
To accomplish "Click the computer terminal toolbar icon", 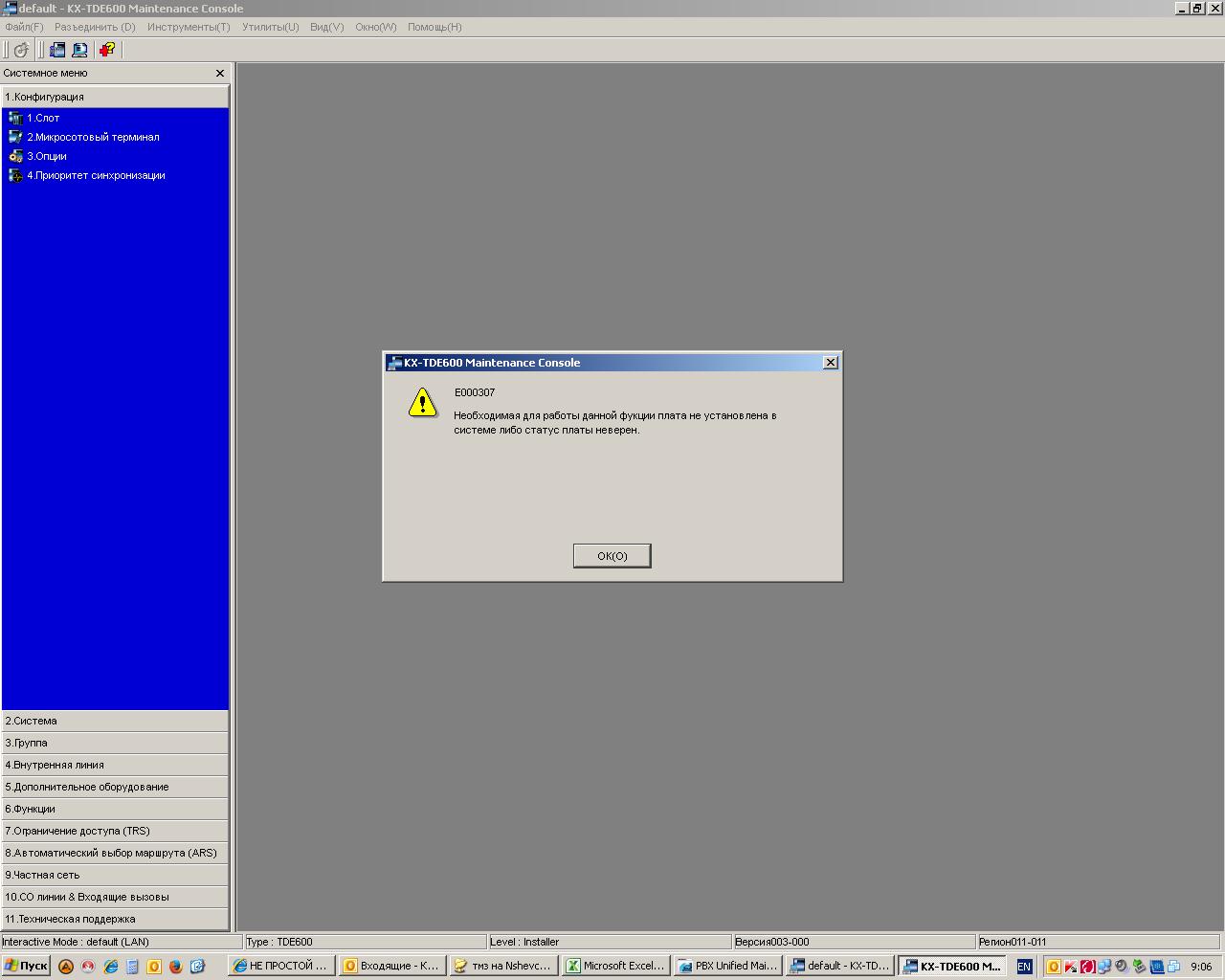I will click(x=79, y=50).
